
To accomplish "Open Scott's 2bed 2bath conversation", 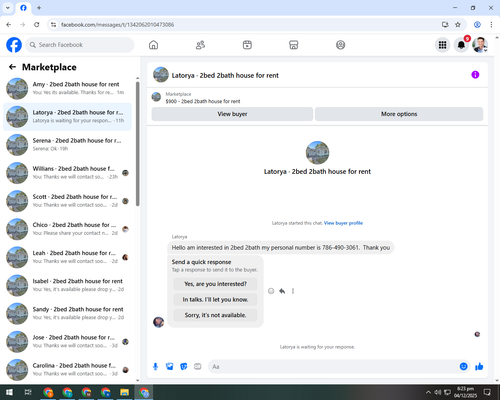I will pos(67,201).
